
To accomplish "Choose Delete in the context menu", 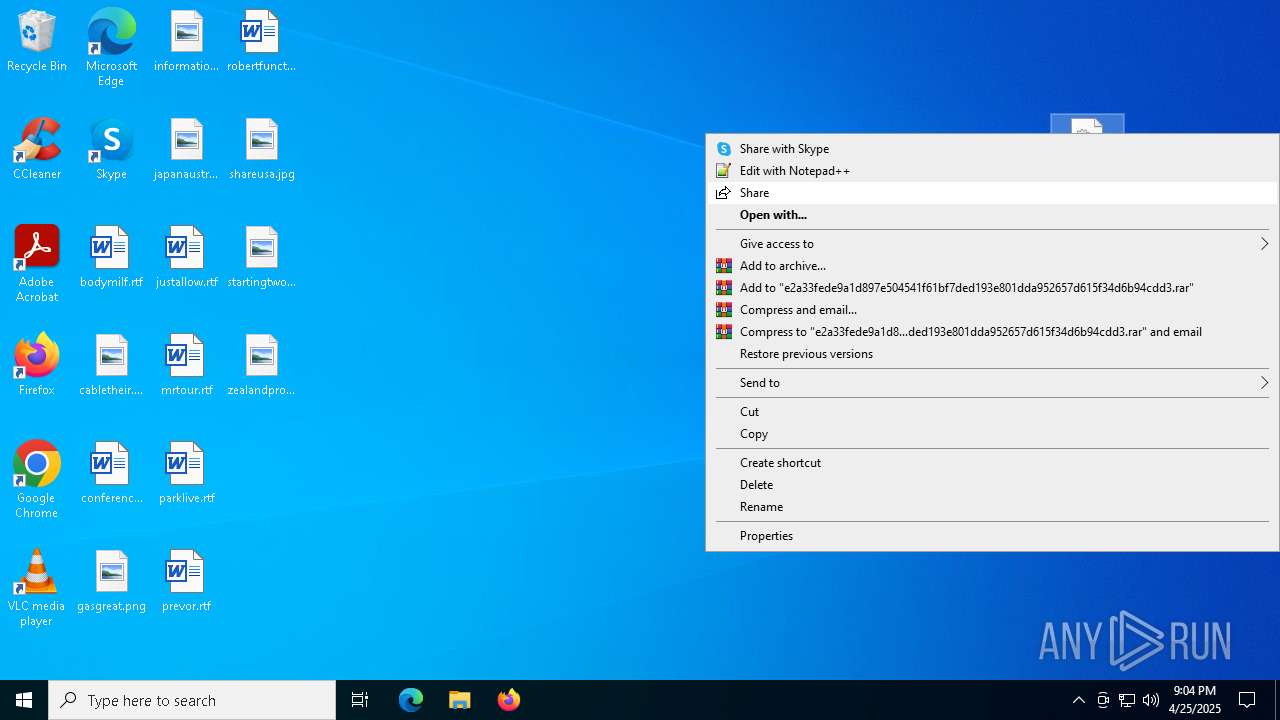I will (x=992, y=485).
